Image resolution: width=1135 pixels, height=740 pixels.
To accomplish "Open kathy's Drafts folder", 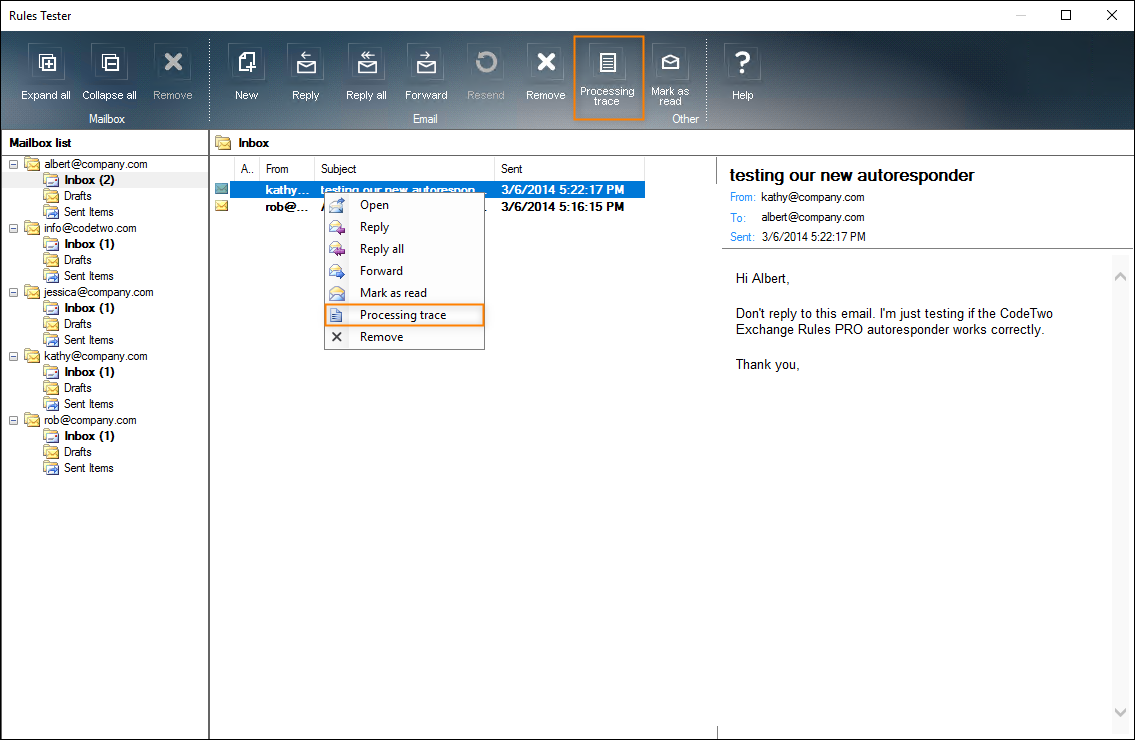I will [77, 388].
